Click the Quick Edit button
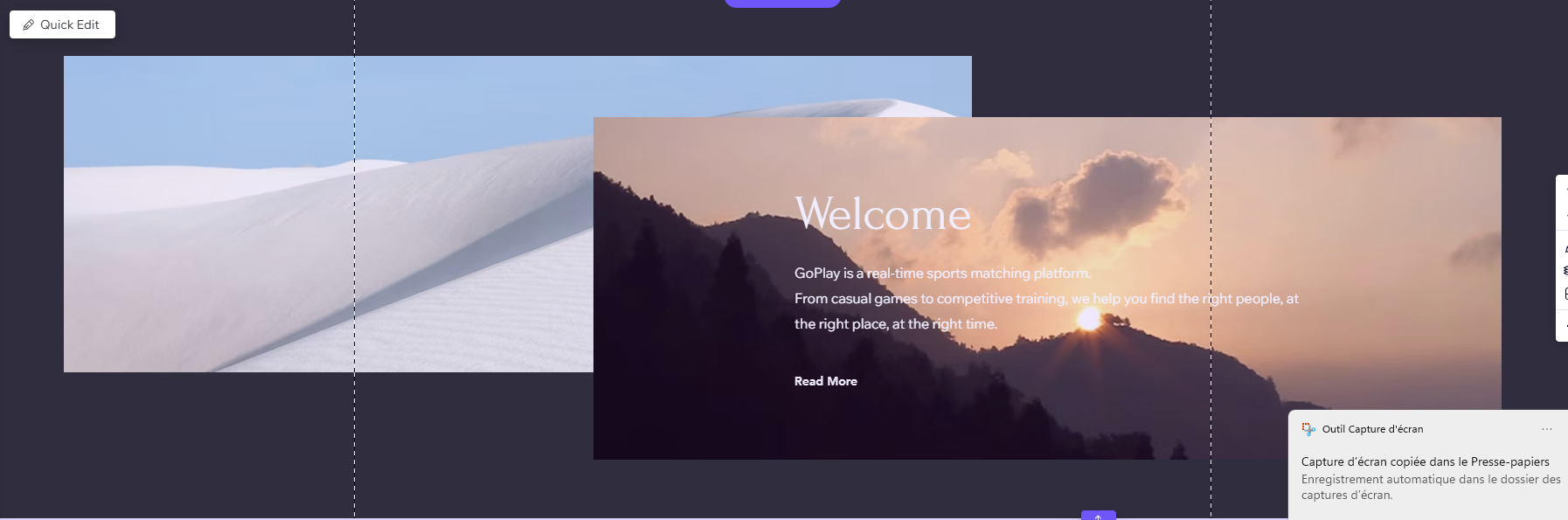Image resolution: width=1568 pixels, height=520 pixels. click(62, 24)
